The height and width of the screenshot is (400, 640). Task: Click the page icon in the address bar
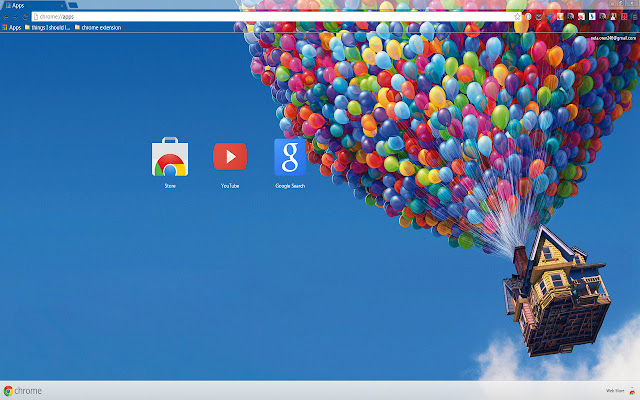[36, 17]
